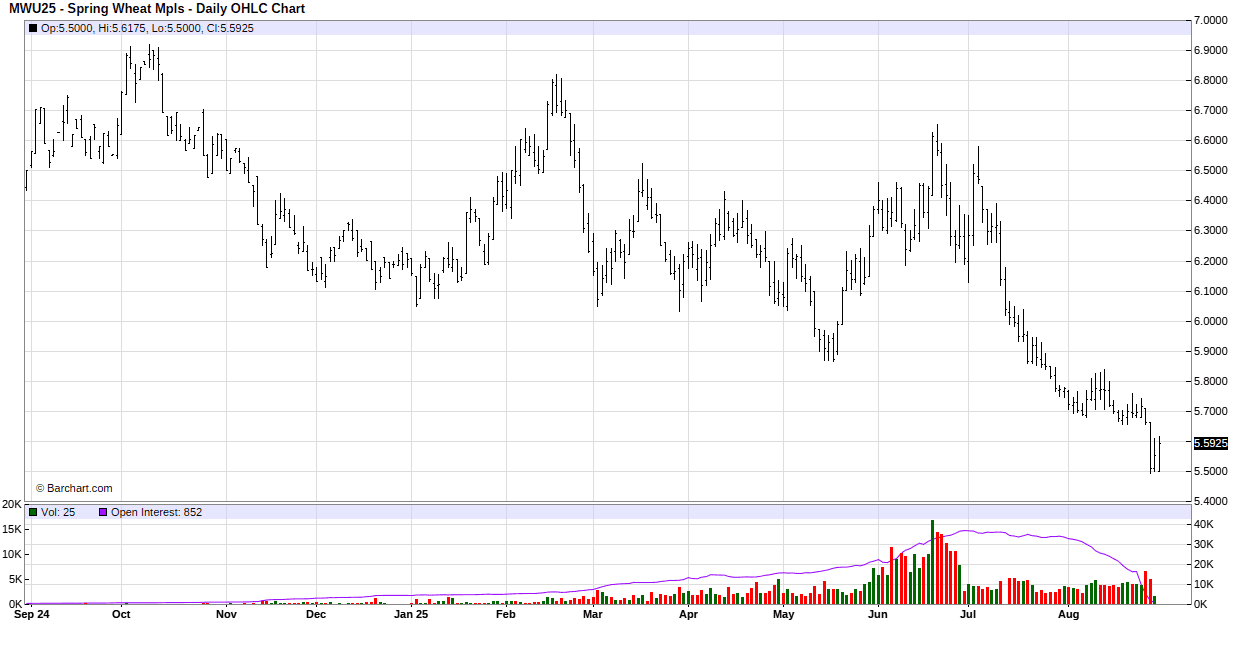
Task: Click the 30K open interest axis label
Action: click(1204, 544)
